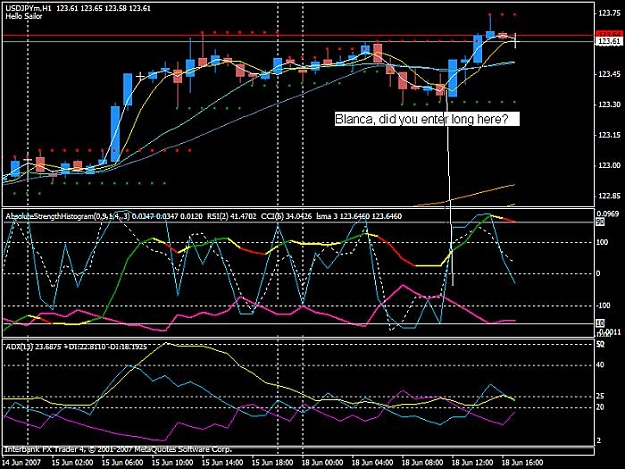The image size is (625, 469).
Task: Click the '15 Jun 02:00' time axis label
Action: [73, 463]
